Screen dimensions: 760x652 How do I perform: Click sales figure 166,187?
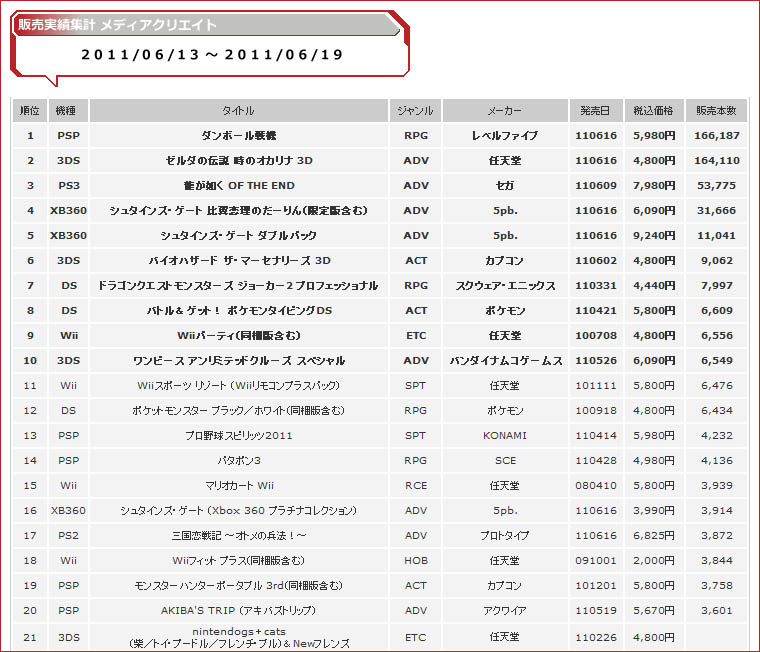(716, 136)
